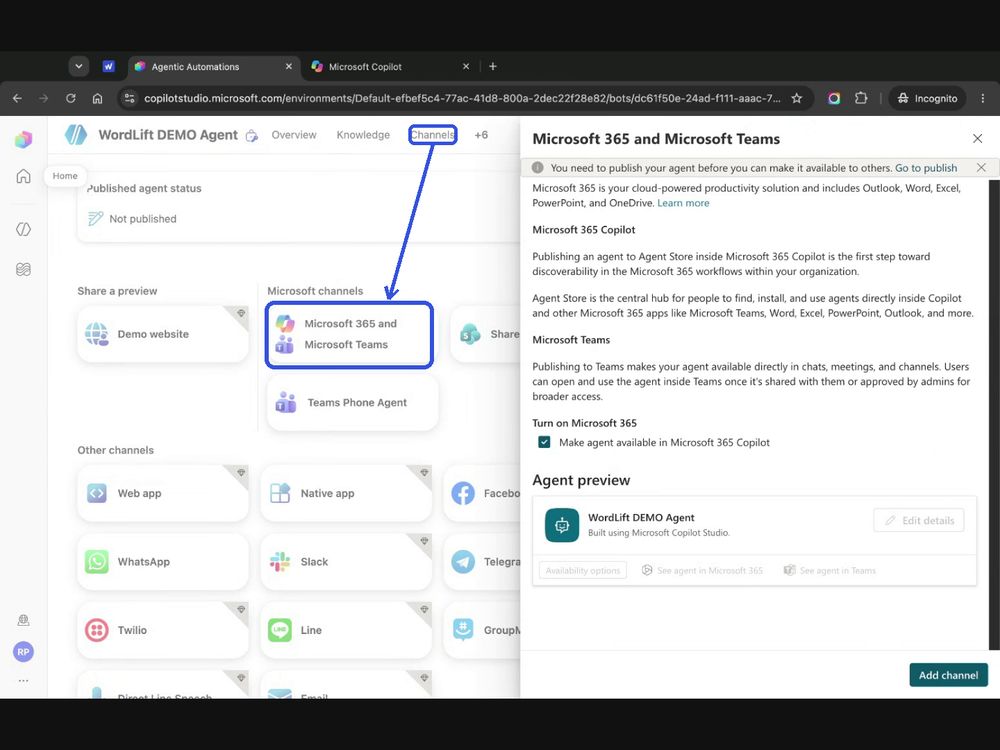
Task: Open Chrome's three-dot menu
Action: pyautogui.click(x=982, y=98)
